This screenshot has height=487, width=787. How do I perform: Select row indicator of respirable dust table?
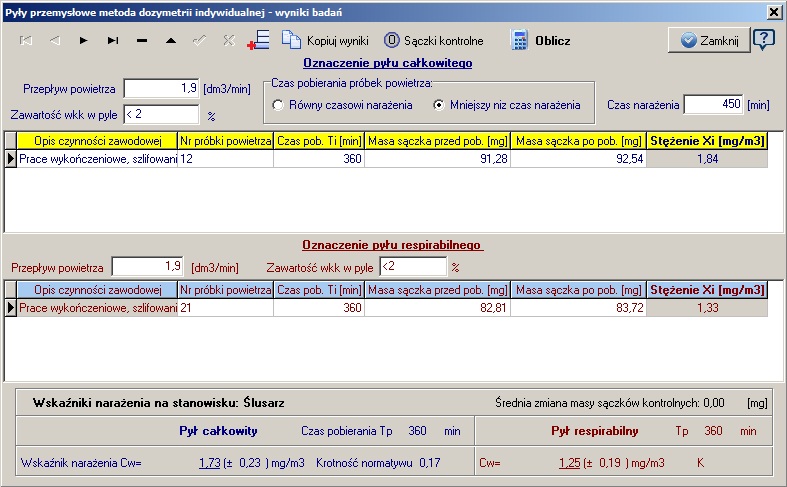[11, 308]
